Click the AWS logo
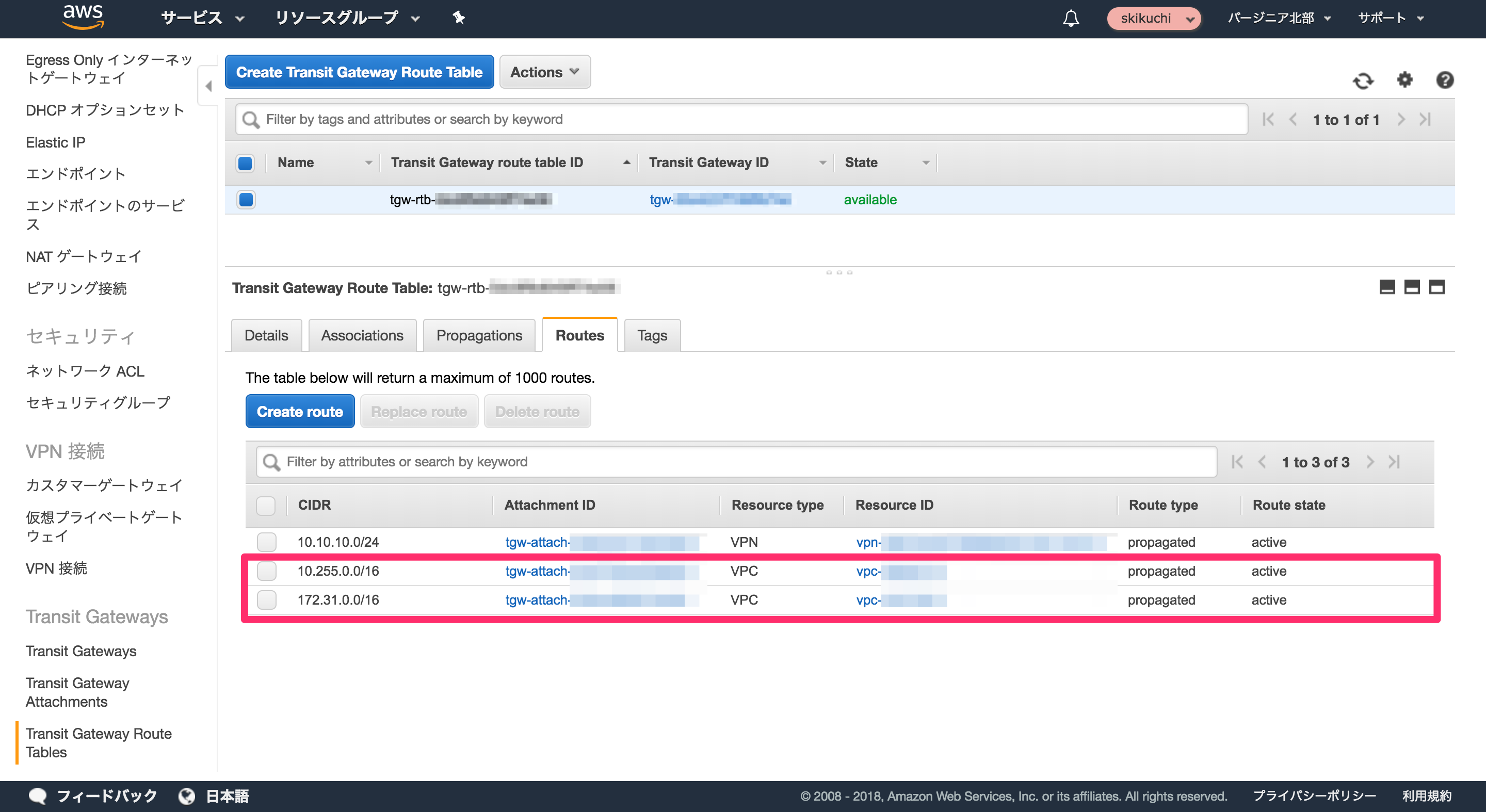Screen dimensions: 1486x812 click(82, 17)
